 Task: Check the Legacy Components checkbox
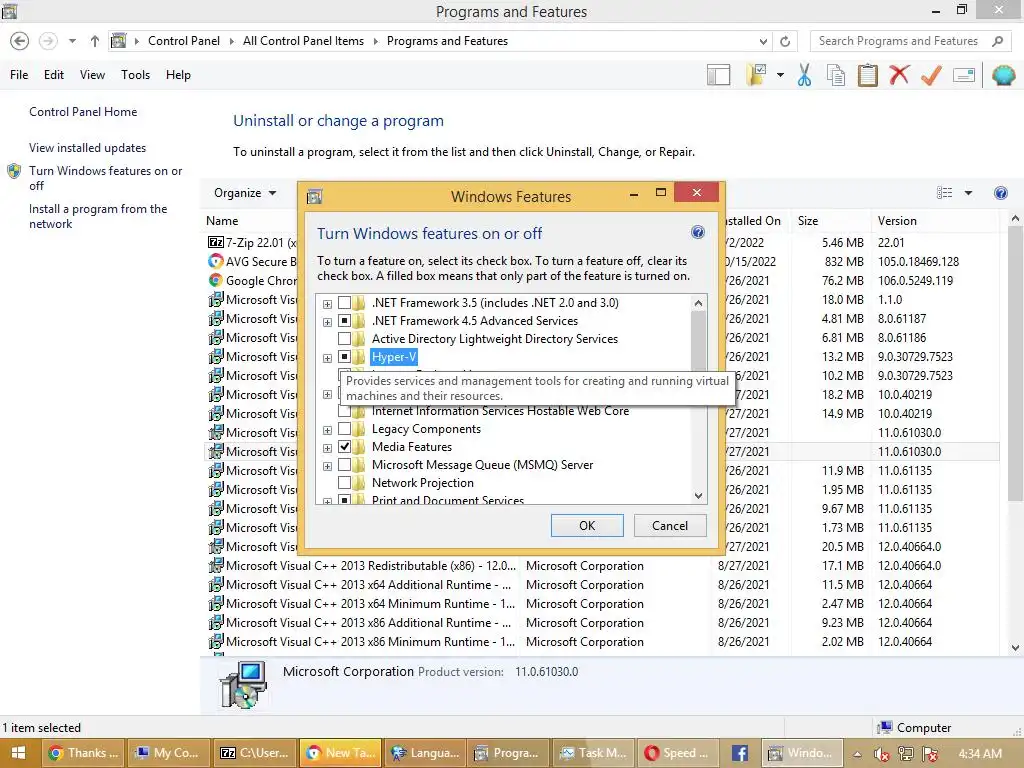pos(344,429)
